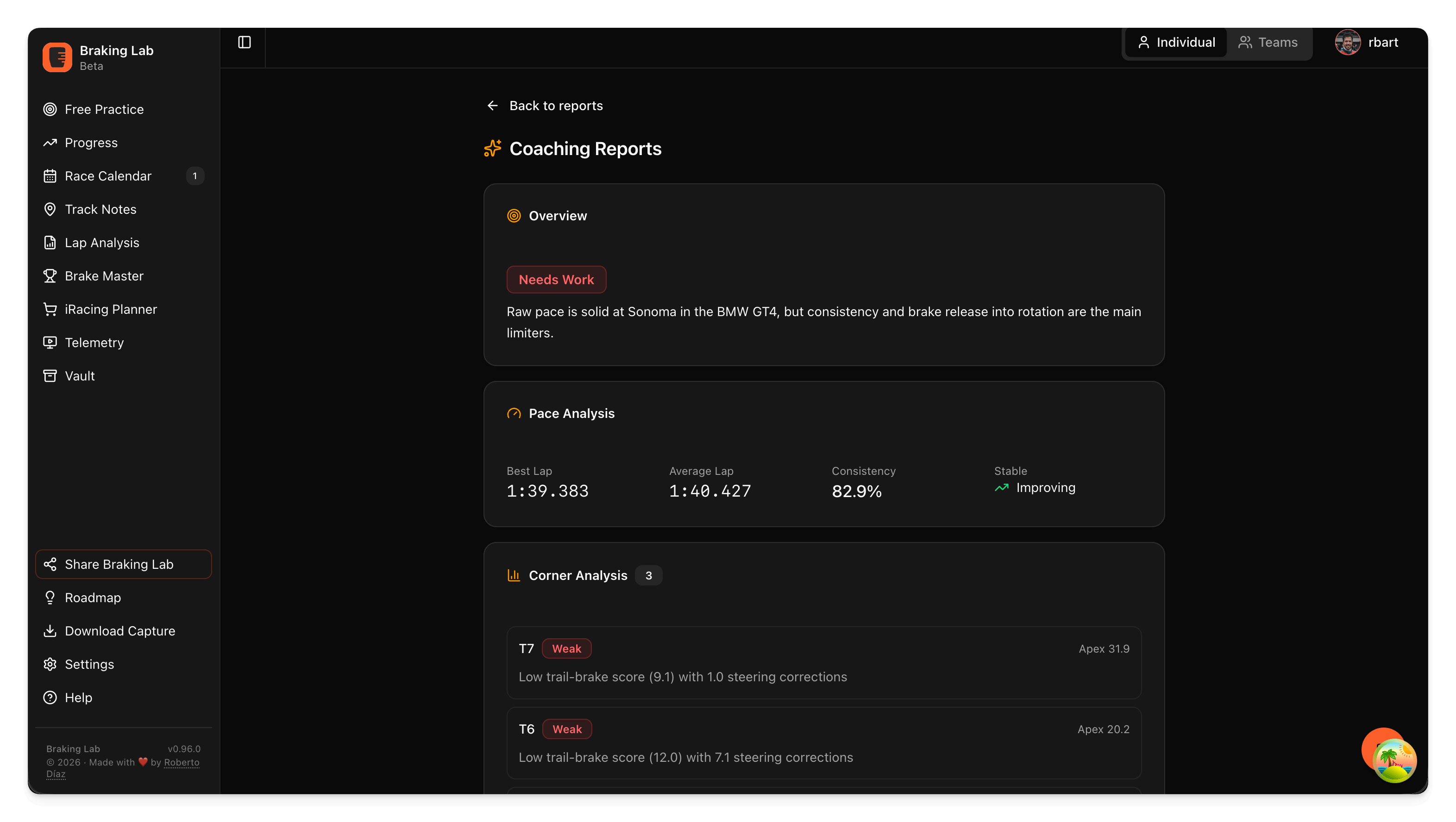Open the Race Calendar menu item

tap(108, 176)
